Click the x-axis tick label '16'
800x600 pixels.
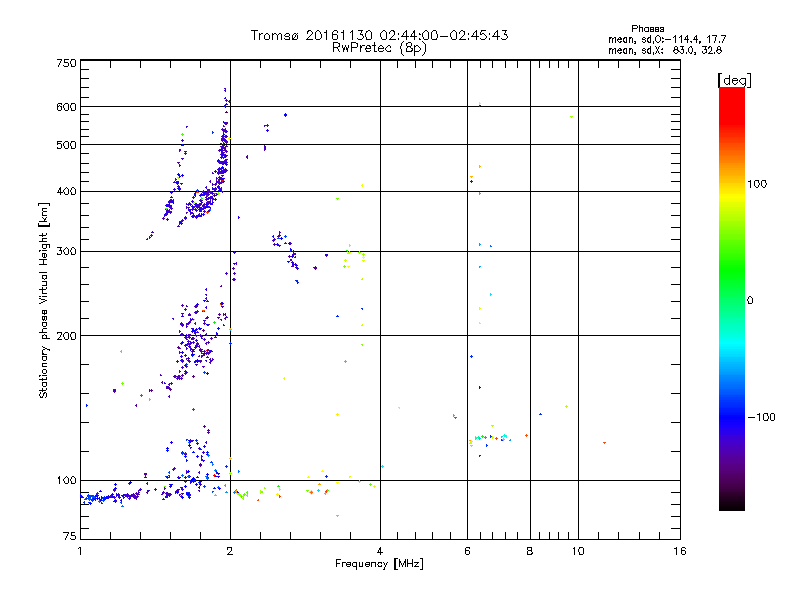pos(680,551)
